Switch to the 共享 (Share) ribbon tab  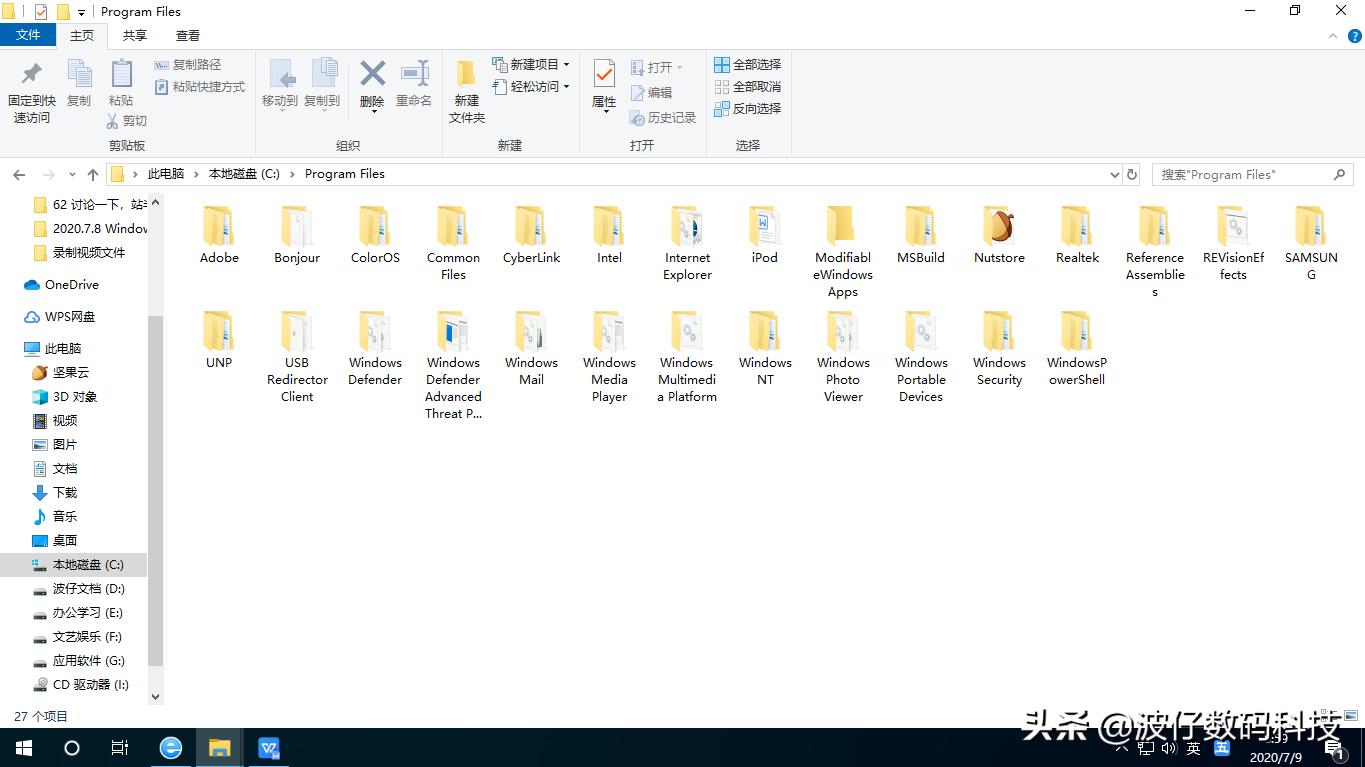pos(133,35)
